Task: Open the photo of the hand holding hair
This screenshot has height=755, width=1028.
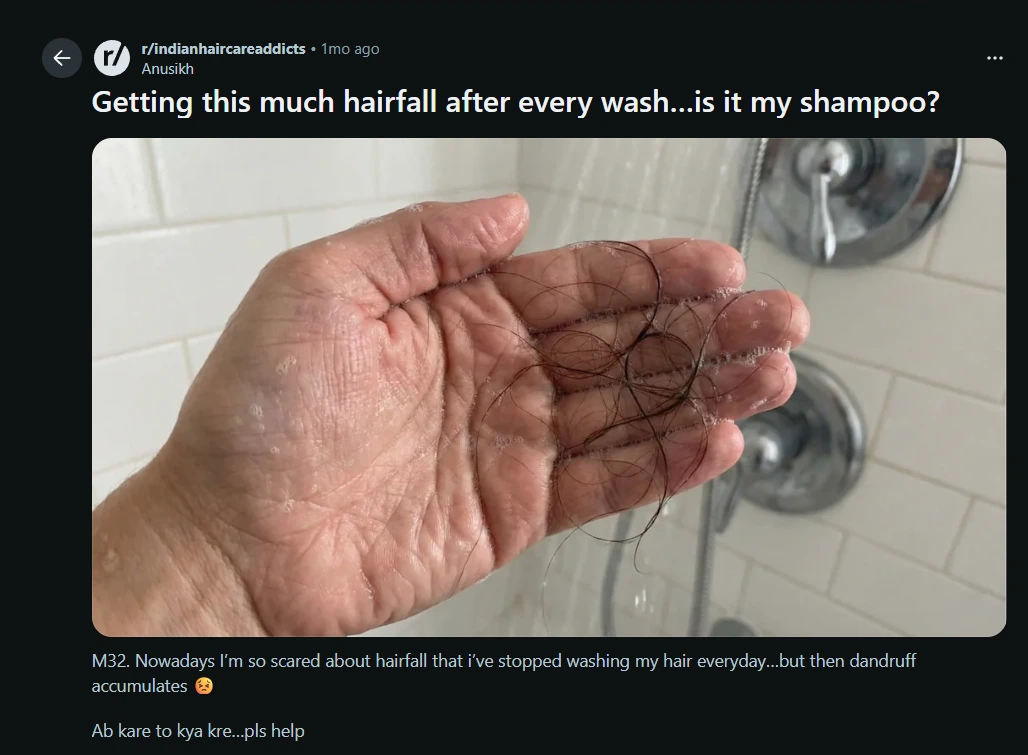Action: [x=549, y=387]
